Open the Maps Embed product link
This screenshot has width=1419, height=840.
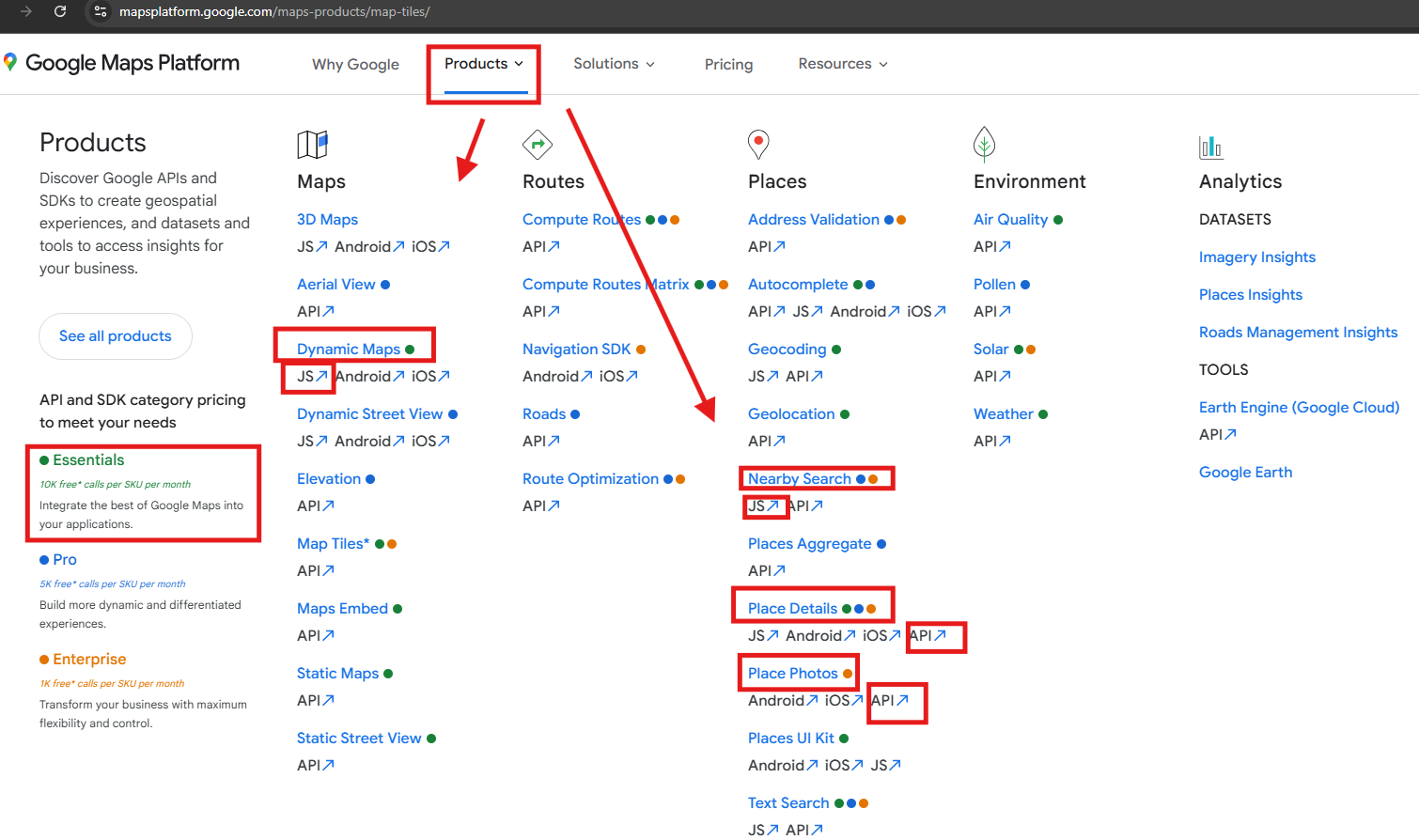[x=342, y=608]
